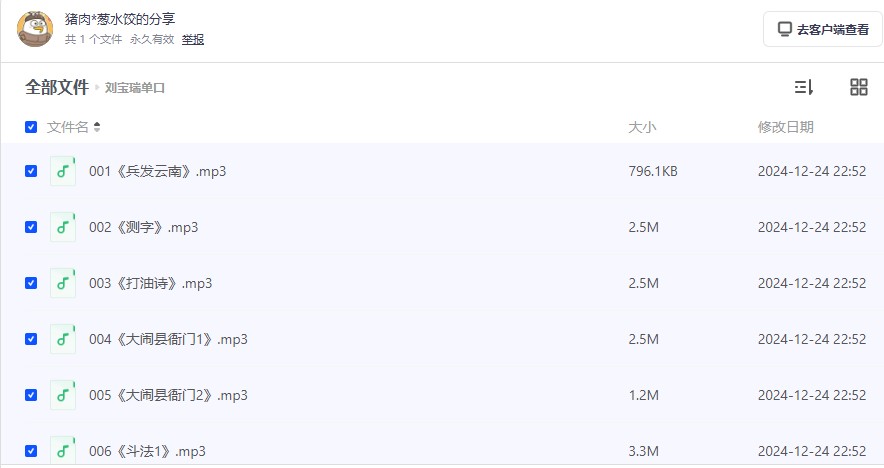Uncheck the select-all 文件名 checkbox
The height and width of the screenshot is (468, 884).
31,127
